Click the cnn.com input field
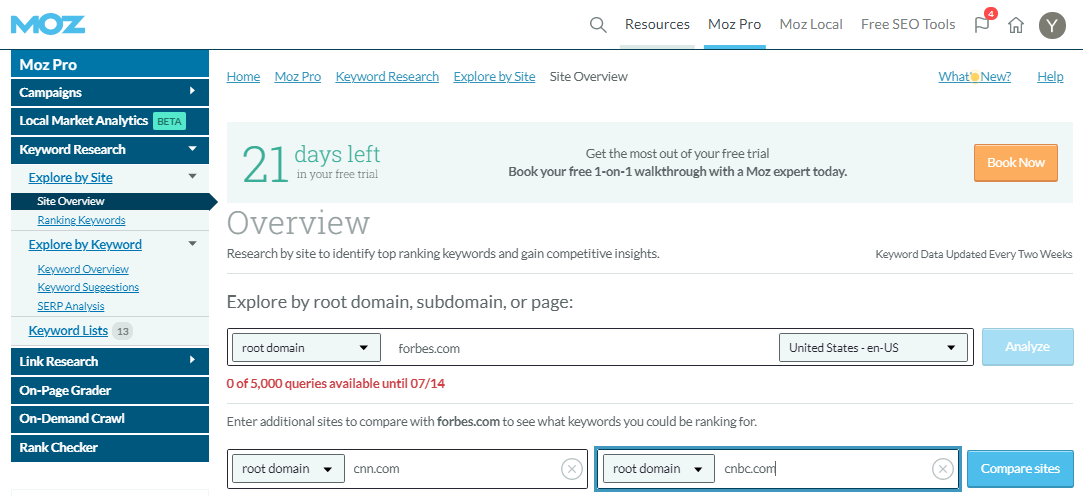 [454, 469]
